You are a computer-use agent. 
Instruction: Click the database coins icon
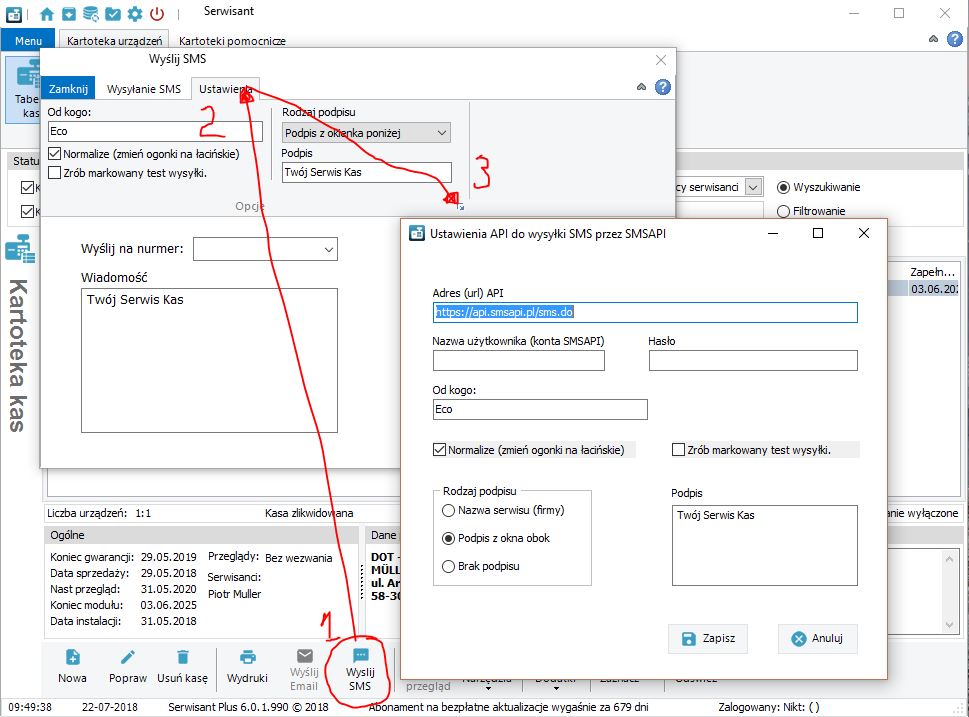tap(91, 14)
